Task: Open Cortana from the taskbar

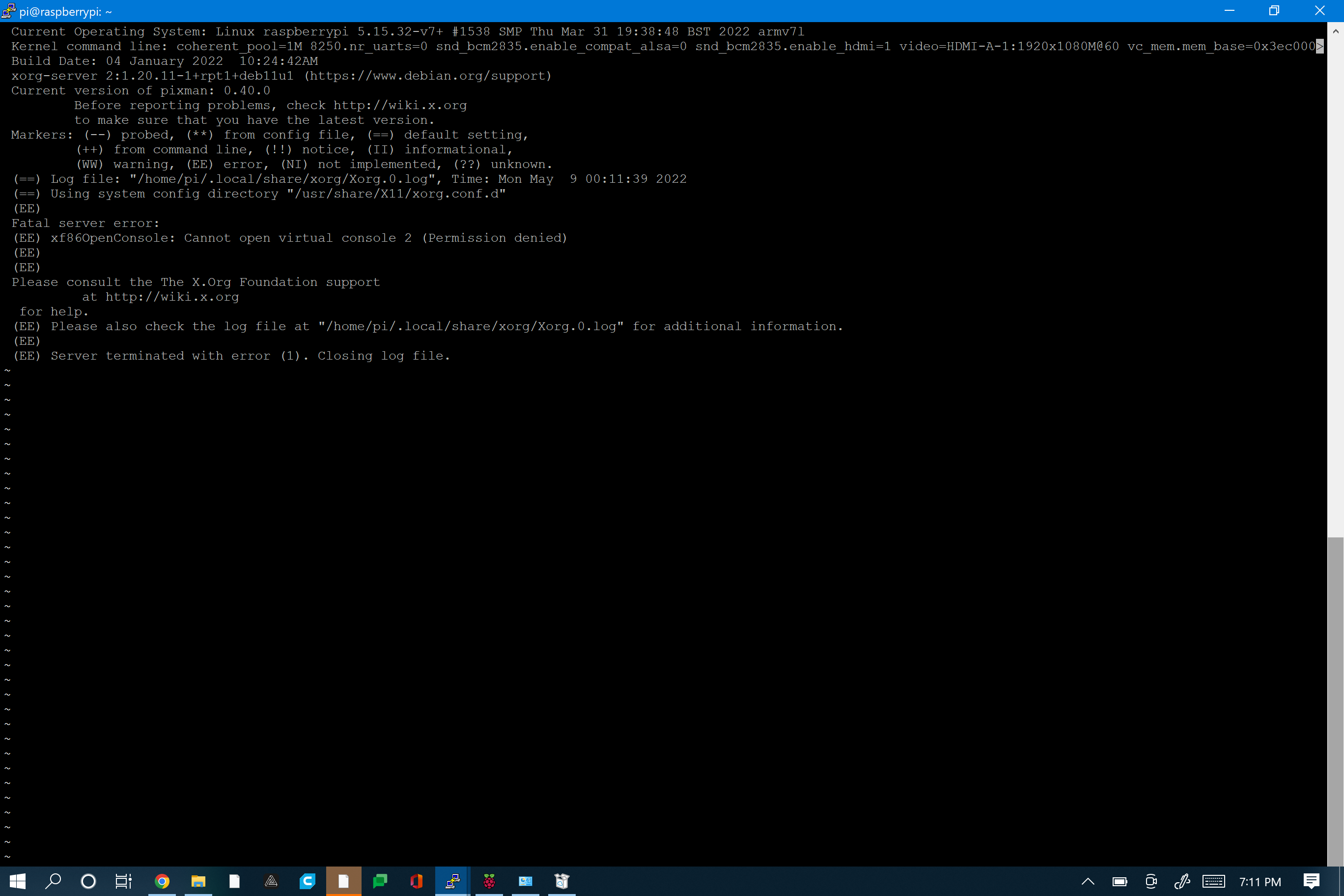Action: 88,881
